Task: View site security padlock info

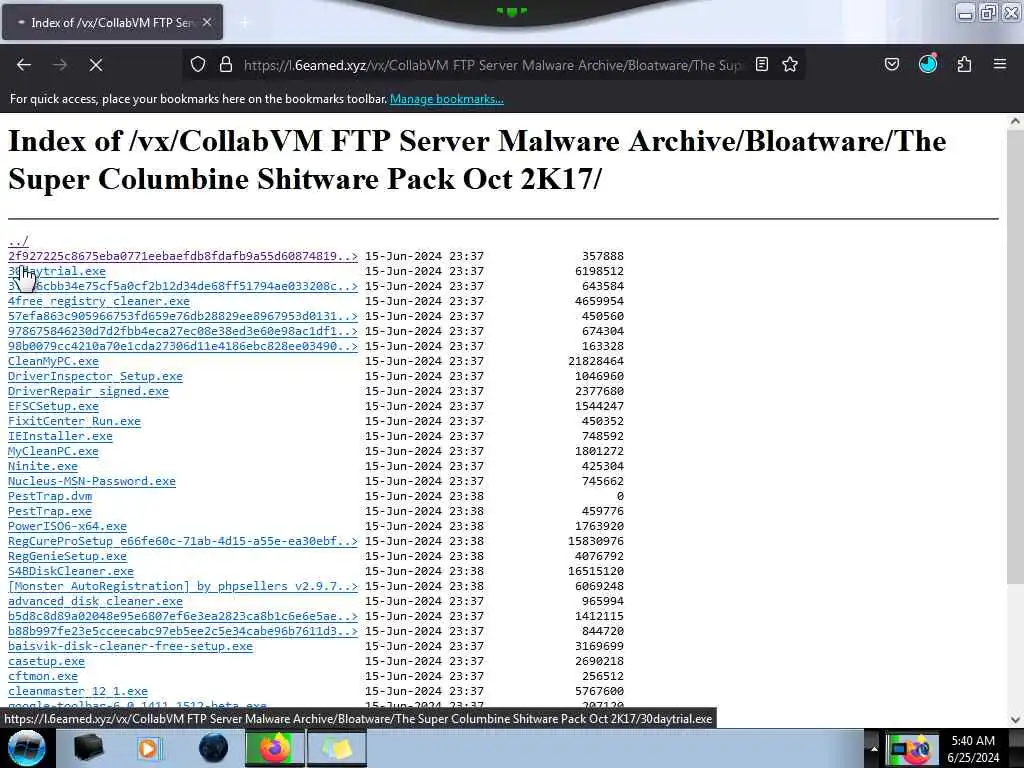Action: point(226,65)
